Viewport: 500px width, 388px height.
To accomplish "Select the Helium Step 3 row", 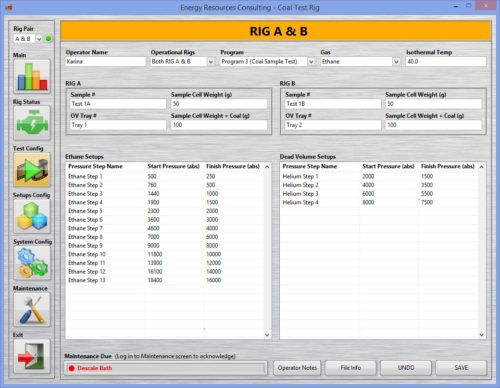I will [379, 194].
